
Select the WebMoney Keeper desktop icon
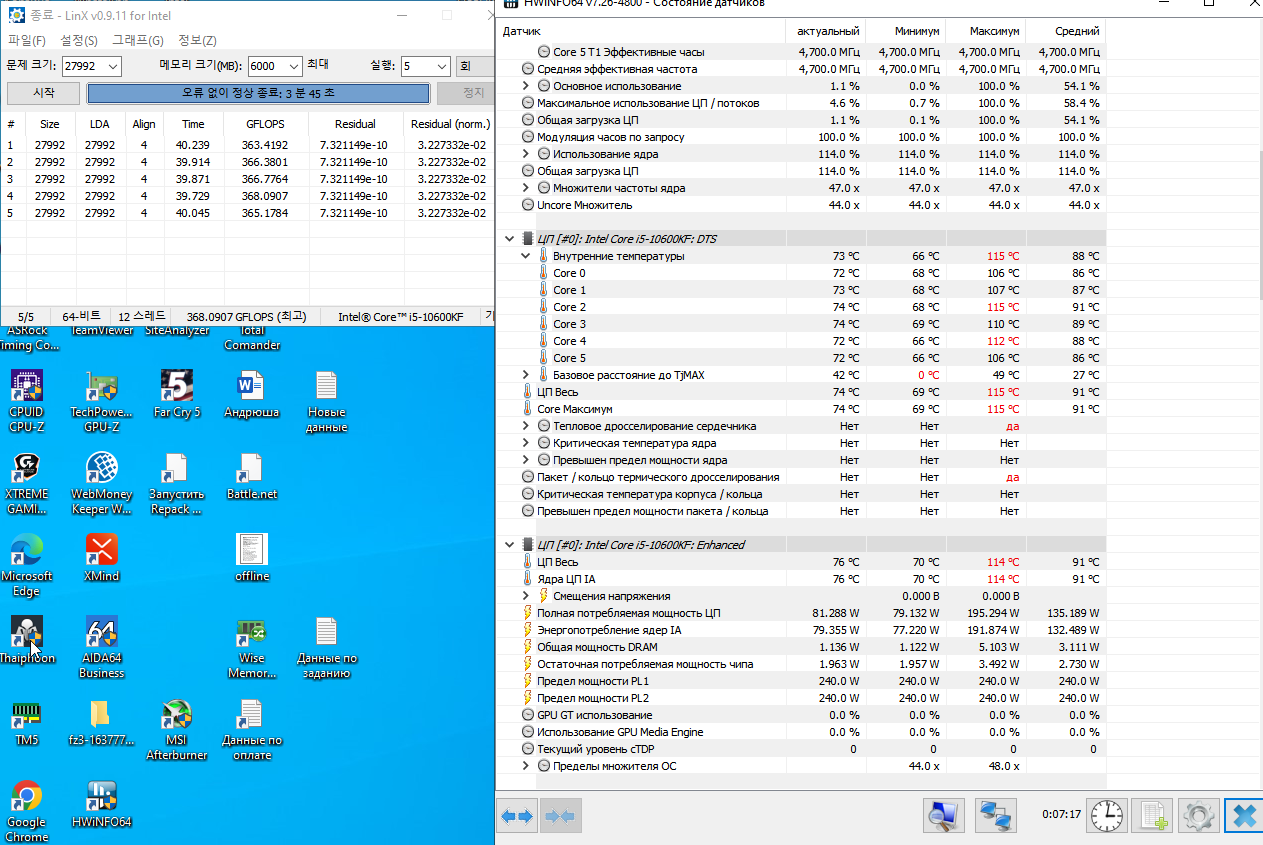coord(101,483)
